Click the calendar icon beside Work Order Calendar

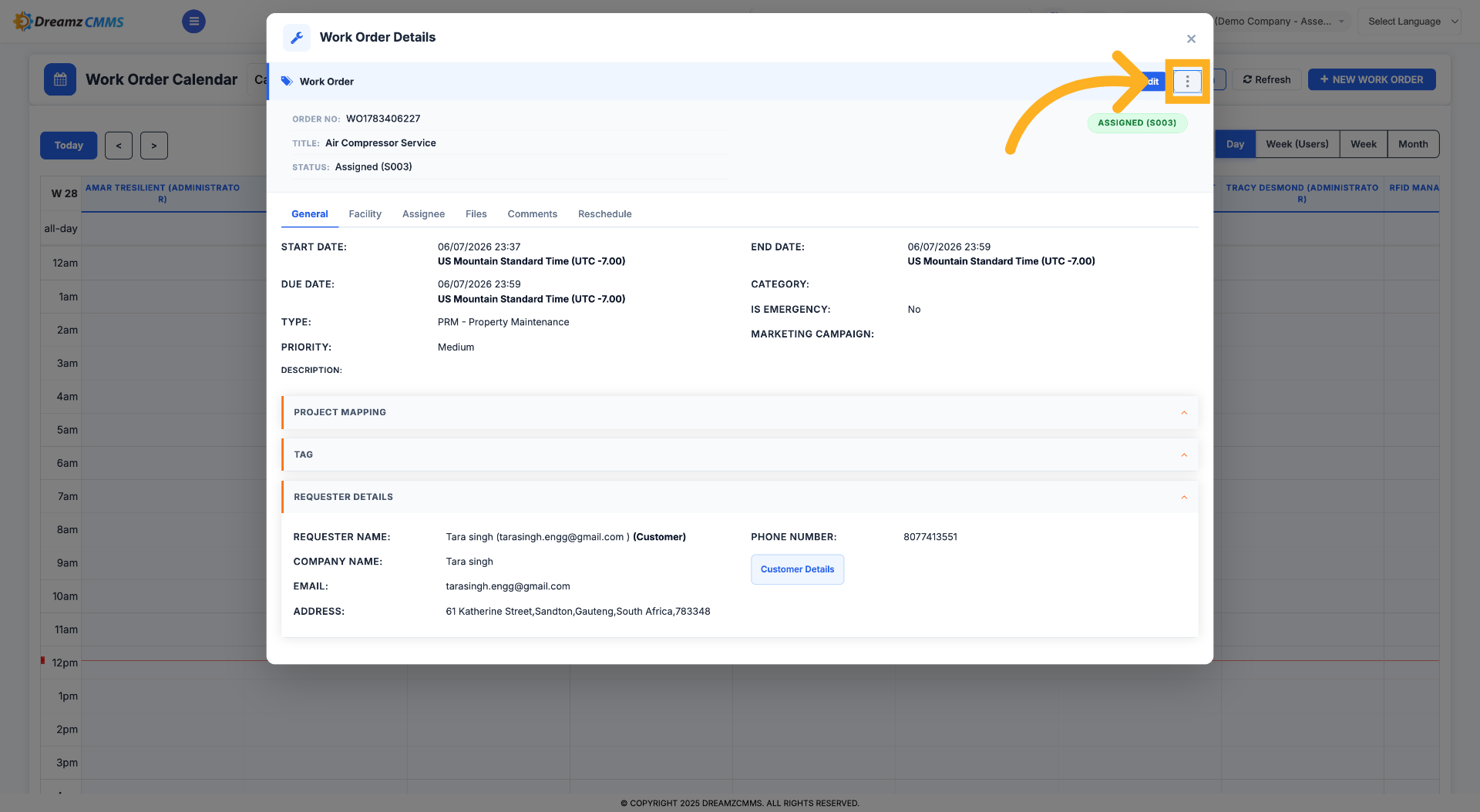pyautogui.click(x=60, y=79)
